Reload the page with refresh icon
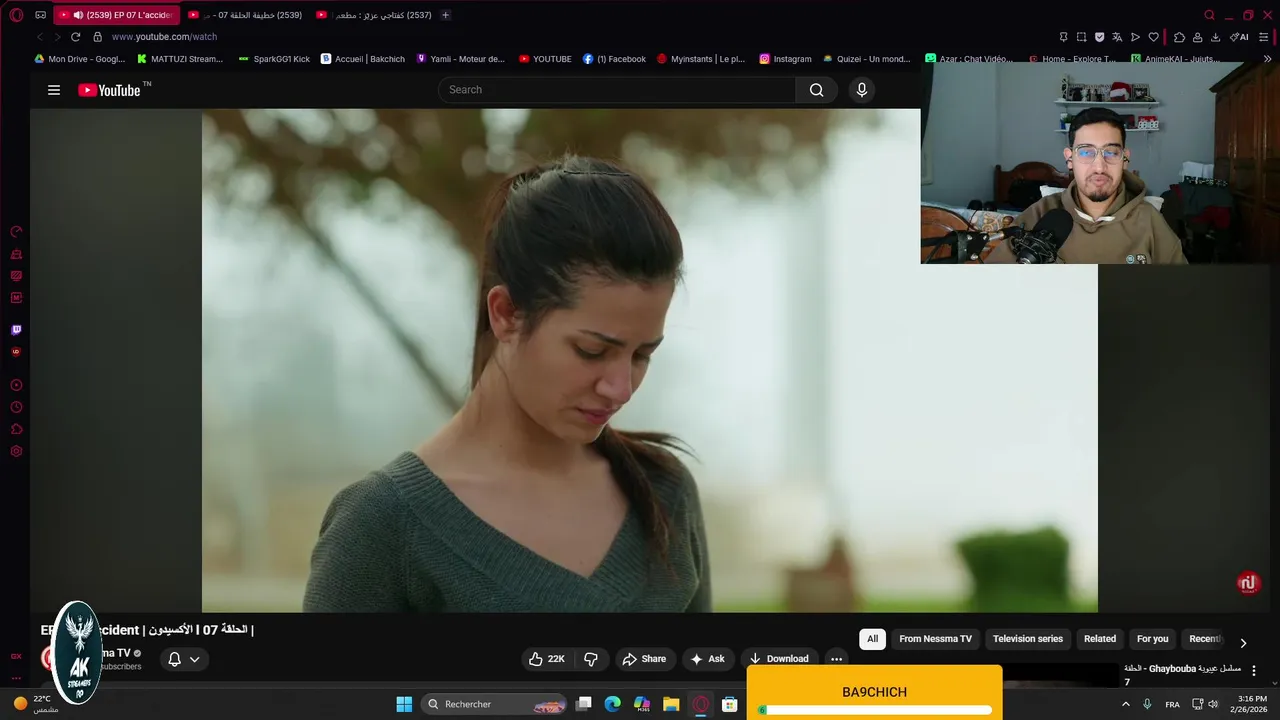 pyautogui.click(x=75, y=37)
